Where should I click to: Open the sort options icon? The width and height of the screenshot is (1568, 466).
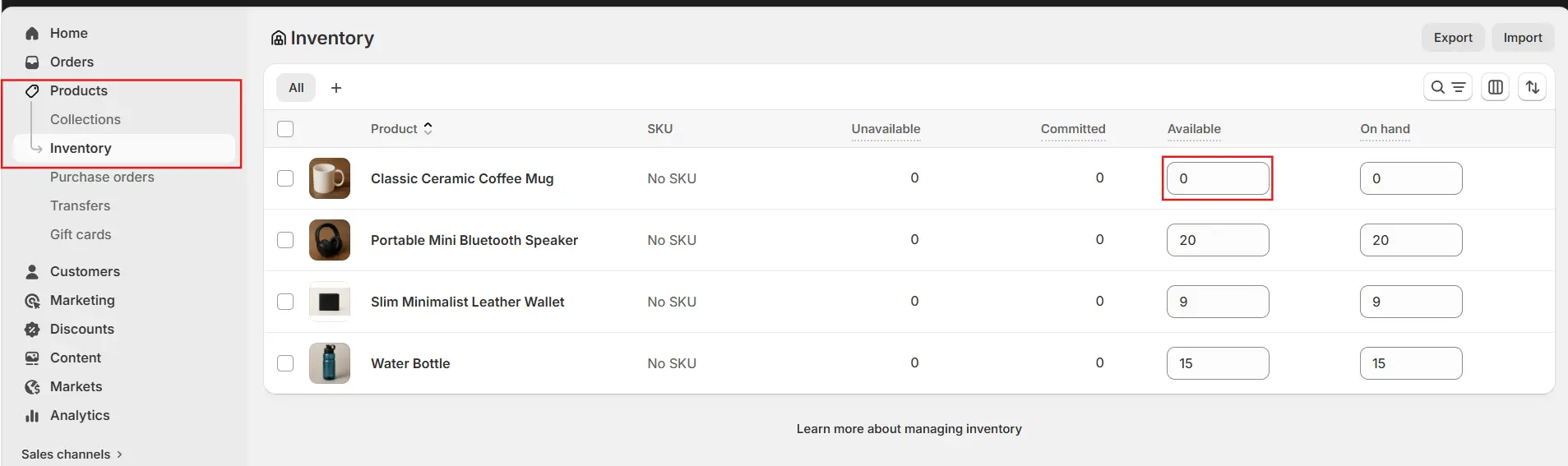point(1533,87)
